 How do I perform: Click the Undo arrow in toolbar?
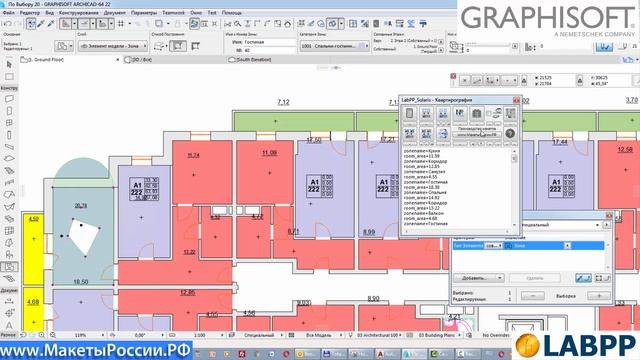(x=7, y=24)
